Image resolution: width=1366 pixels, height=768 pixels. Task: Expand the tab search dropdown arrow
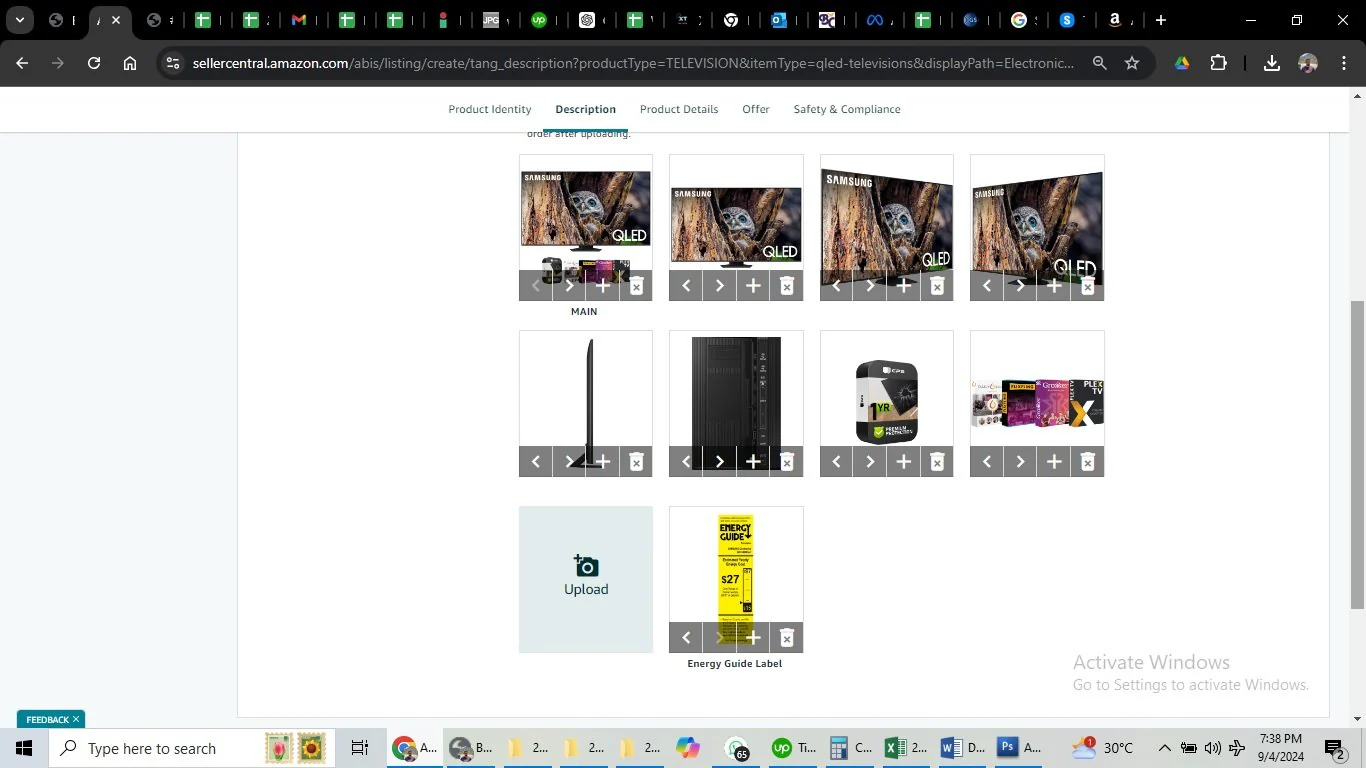(x=19, y=20)
